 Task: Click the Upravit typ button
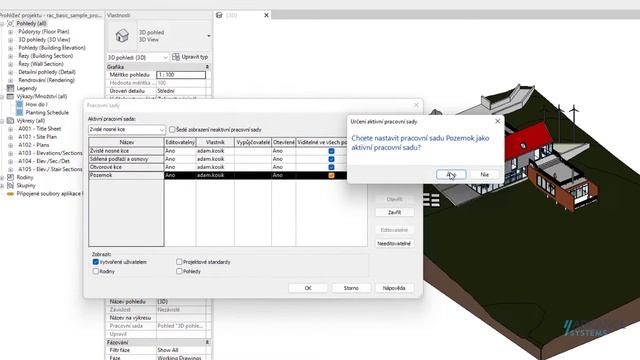coord(190,57)
